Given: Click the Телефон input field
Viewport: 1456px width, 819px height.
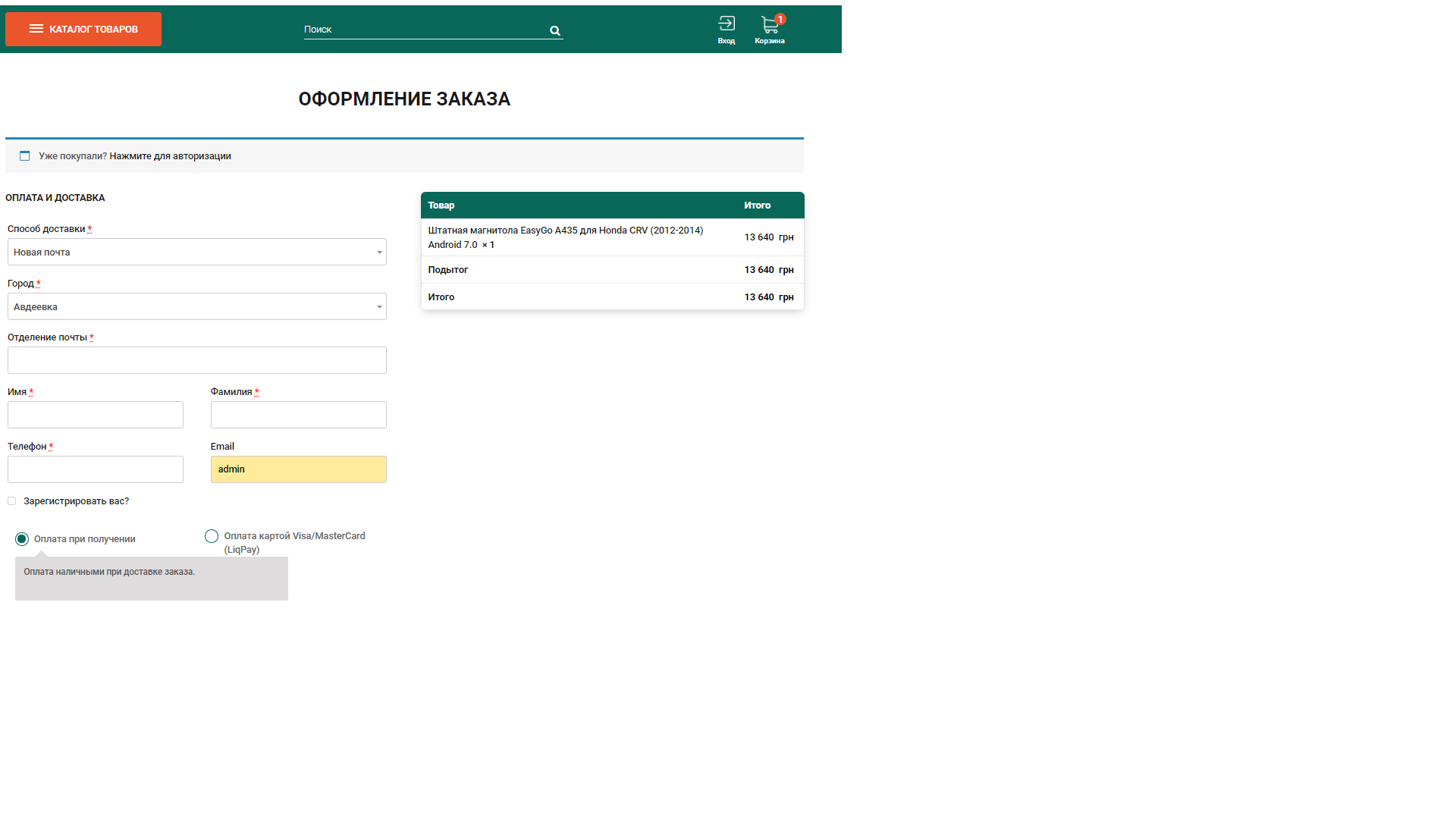Looking at the screenshot, I should (x=96, y=469).
